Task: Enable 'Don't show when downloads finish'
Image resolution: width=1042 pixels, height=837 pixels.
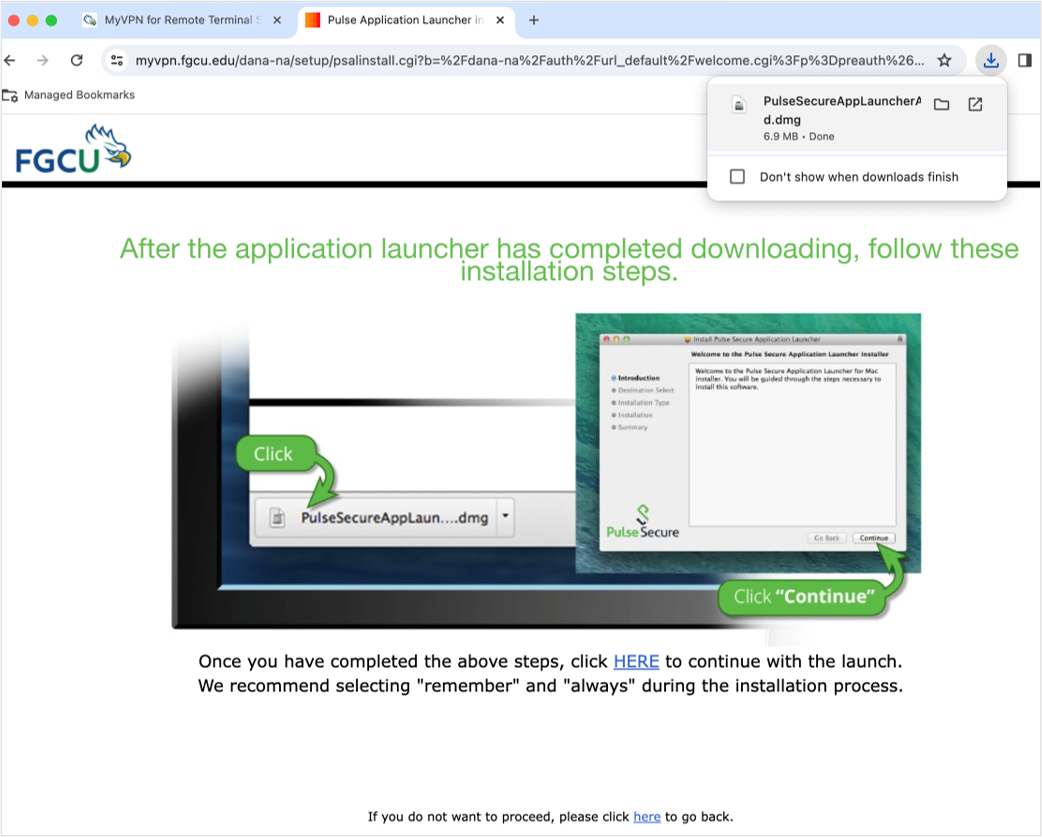Action: coord(737,176)
